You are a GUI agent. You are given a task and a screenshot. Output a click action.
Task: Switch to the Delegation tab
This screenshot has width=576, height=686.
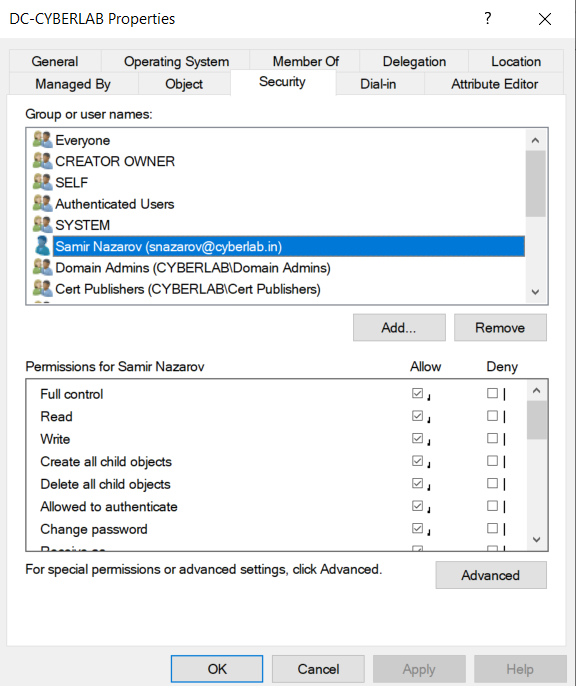click(414, 61)
